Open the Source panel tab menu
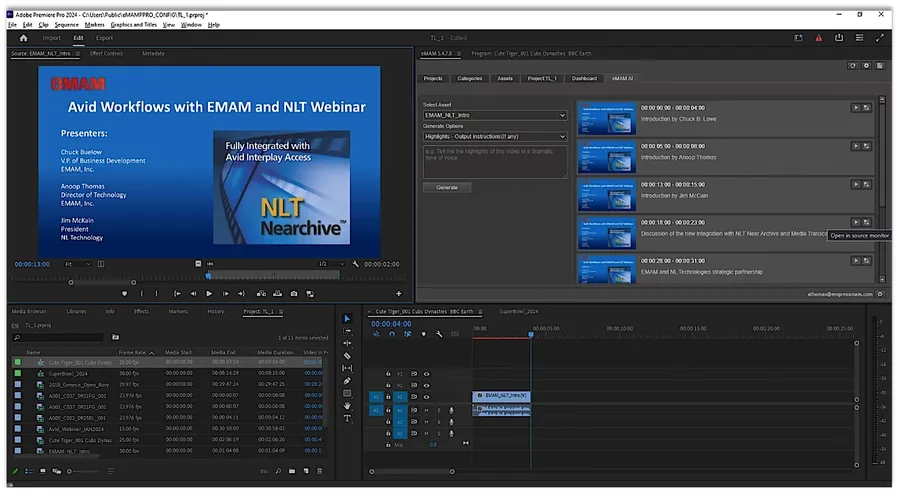Viewport: 900px width, 490px height. click(78, 53)
